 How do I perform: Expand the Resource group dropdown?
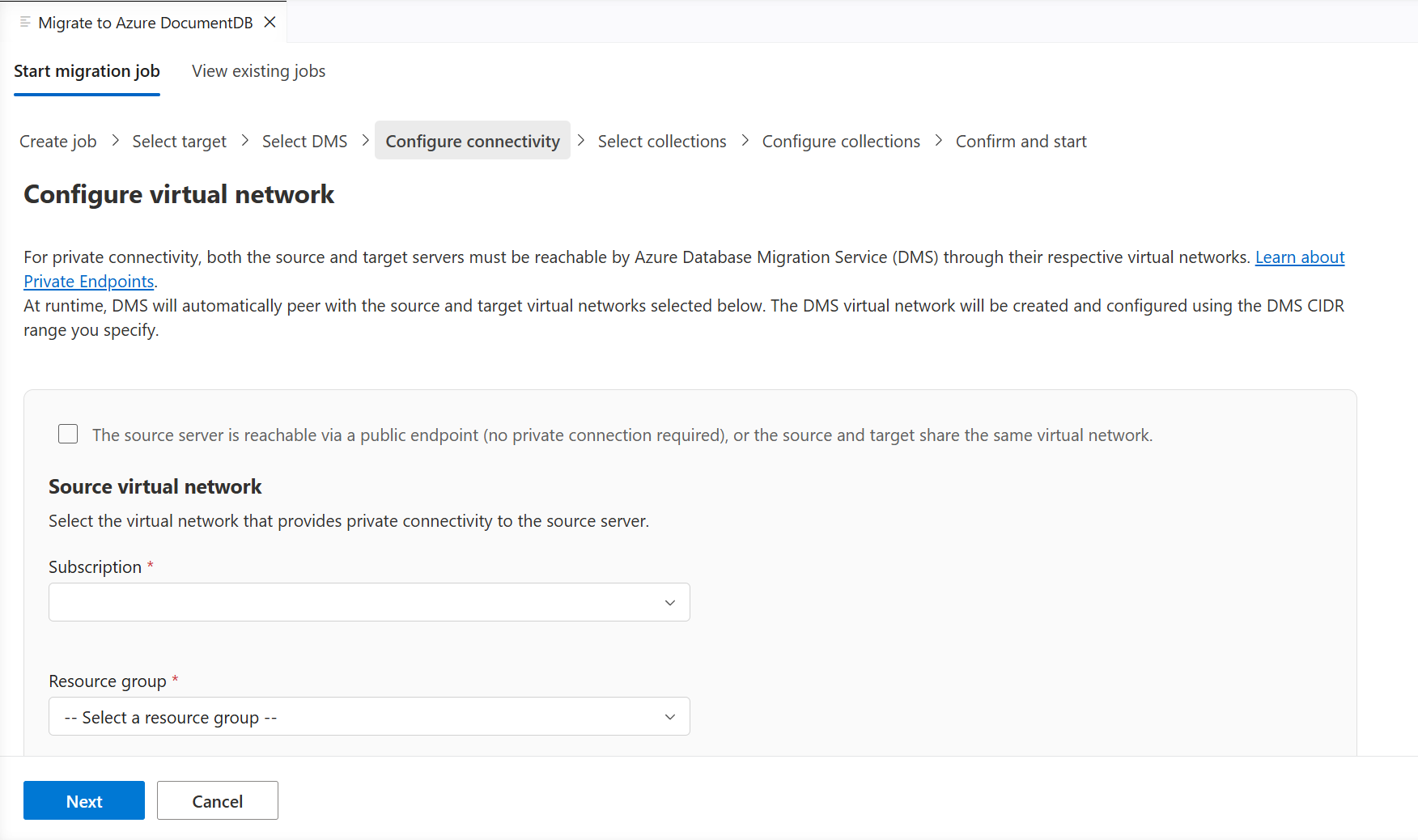click(x=369, y=716)
